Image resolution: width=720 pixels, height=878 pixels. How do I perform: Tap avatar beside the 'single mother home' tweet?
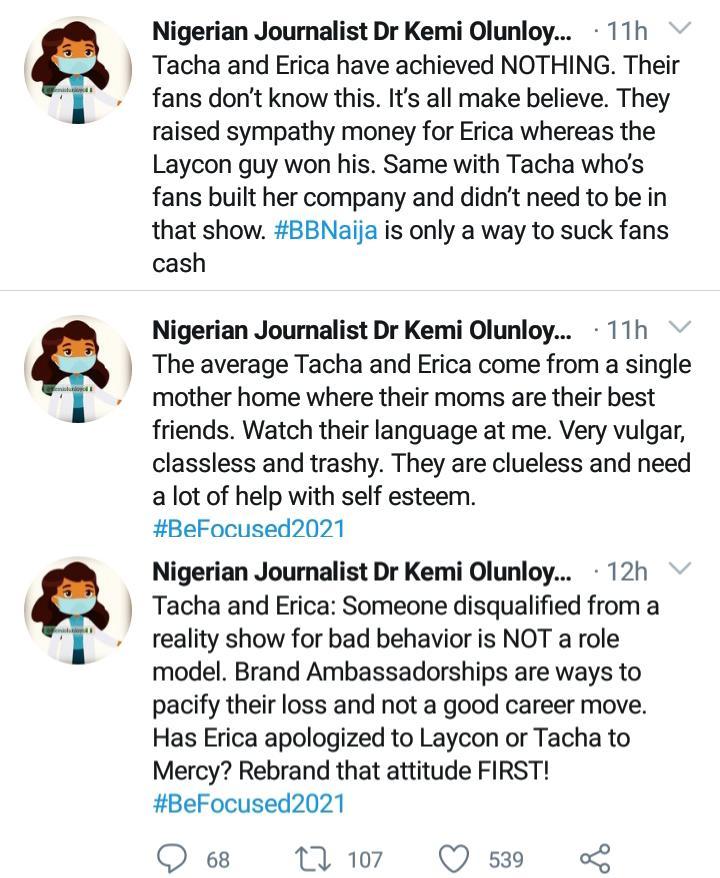coord(78,367)
